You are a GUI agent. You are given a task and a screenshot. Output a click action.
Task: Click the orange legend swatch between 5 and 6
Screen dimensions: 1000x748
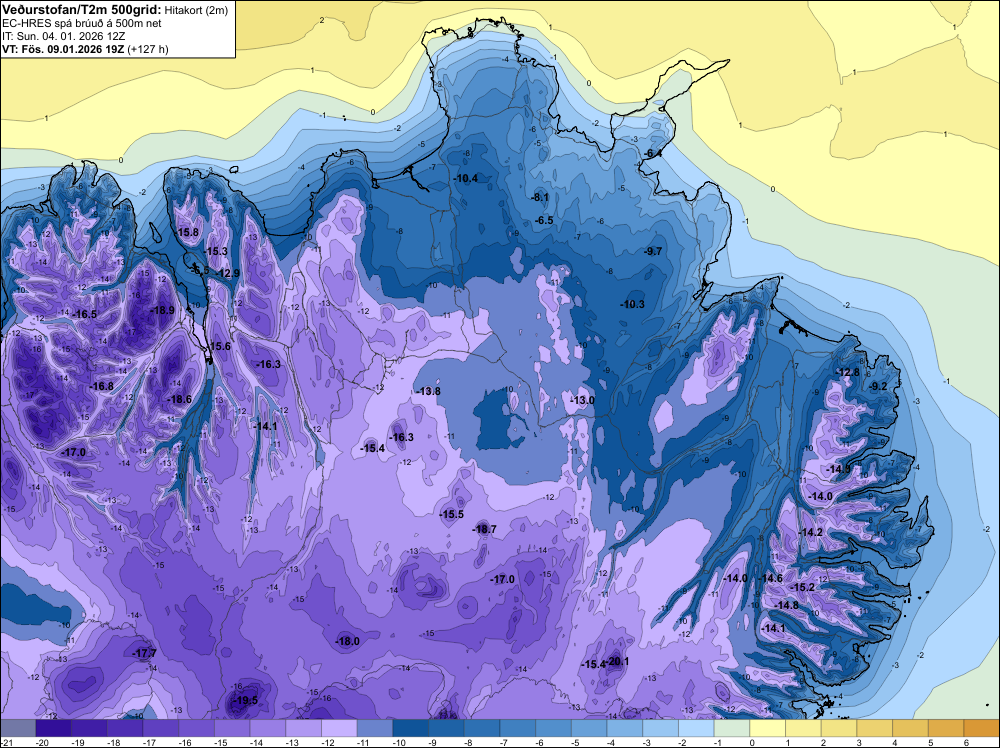(x=946, y=728)
